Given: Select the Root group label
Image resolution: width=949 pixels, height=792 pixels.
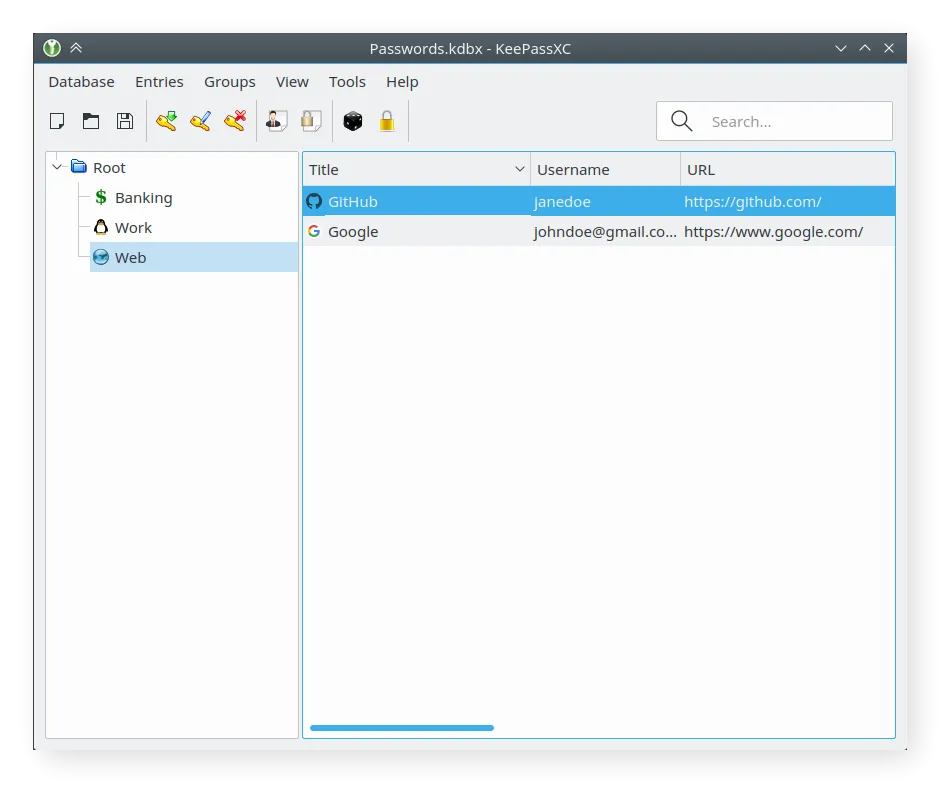Looking at the screenshot, I should coord(109,168).
